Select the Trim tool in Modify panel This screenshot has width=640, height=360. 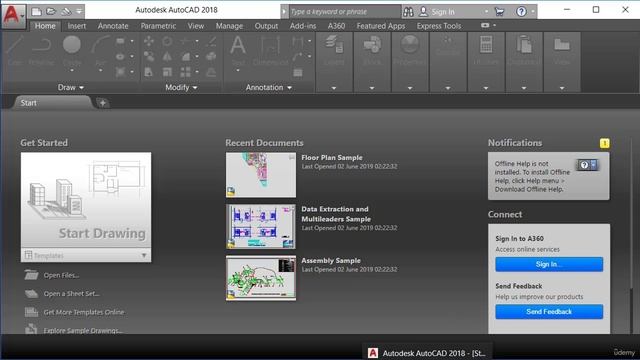click(185, 41)
